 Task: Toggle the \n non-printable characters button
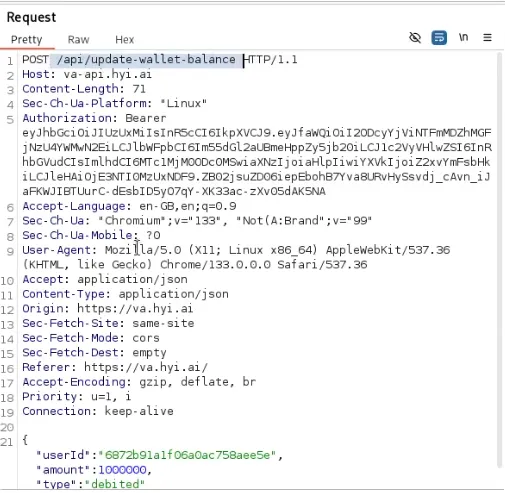[463, 37]
